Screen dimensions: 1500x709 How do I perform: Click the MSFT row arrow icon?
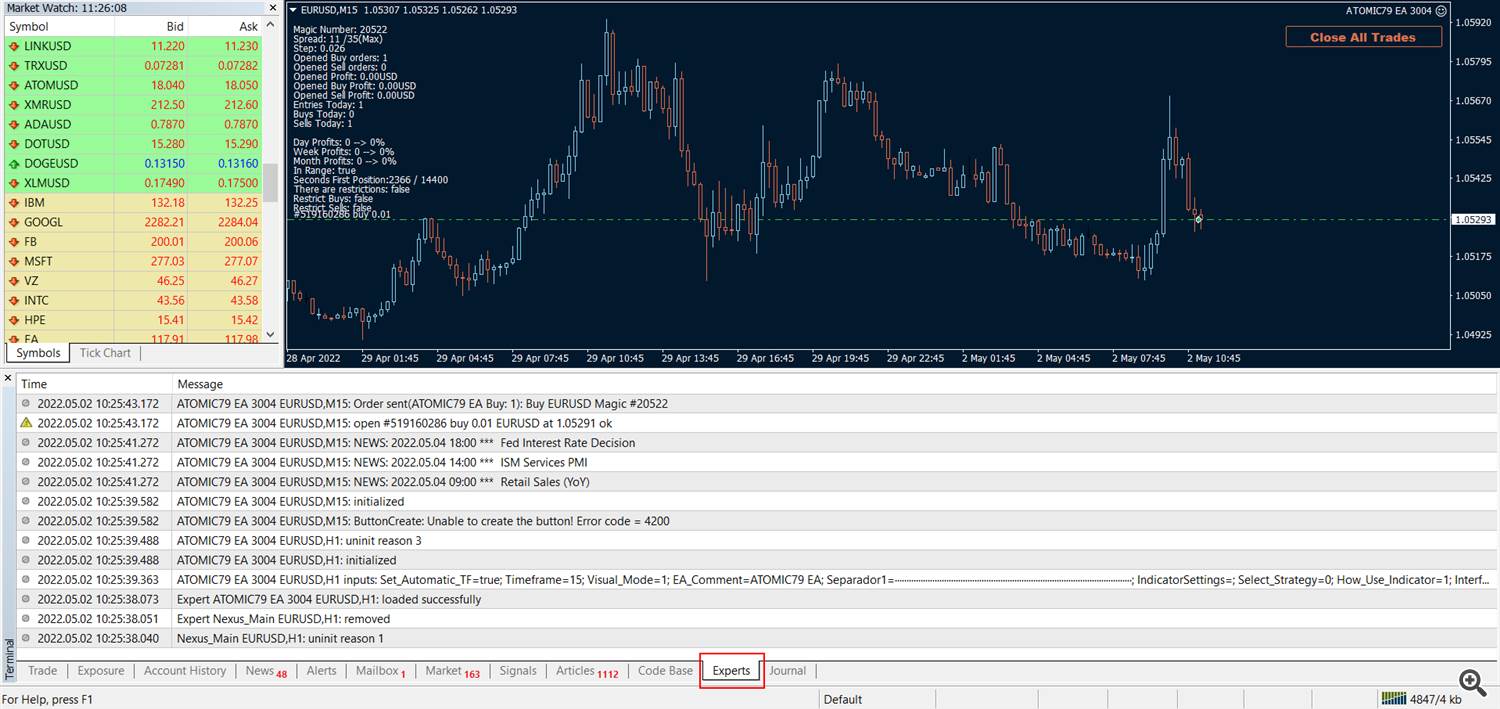coord(14,261)
